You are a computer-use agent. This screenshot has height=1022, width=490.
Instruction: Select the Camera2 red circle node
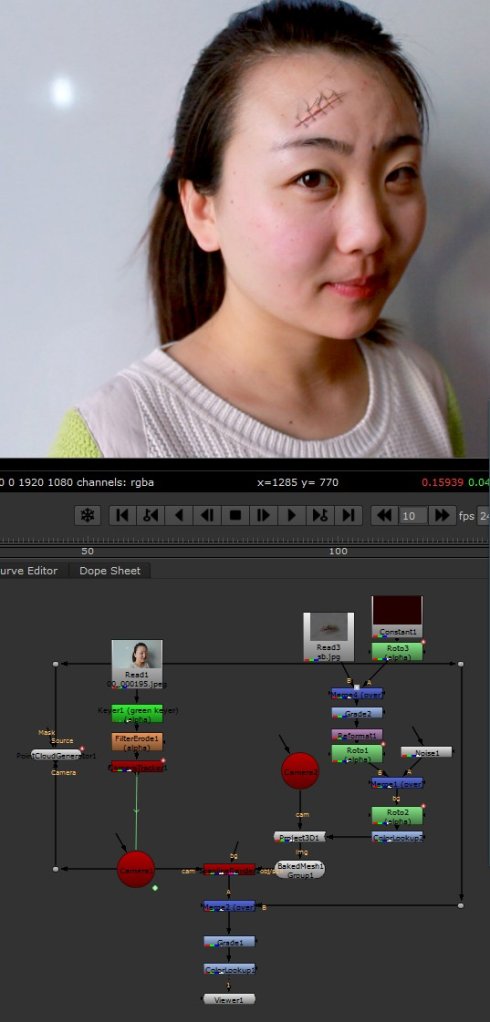300,770
